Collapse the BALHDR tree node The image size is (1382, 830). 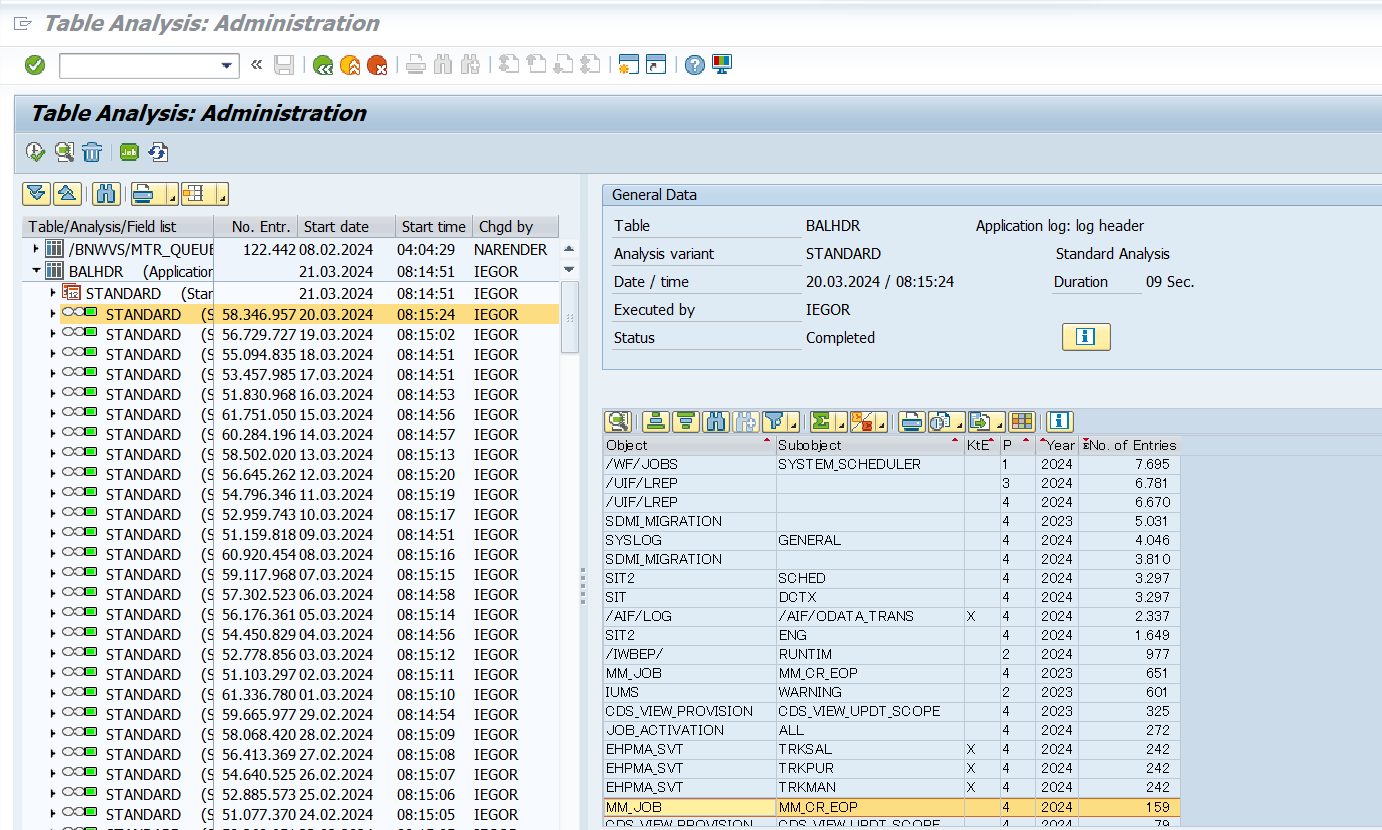point(37,271)
